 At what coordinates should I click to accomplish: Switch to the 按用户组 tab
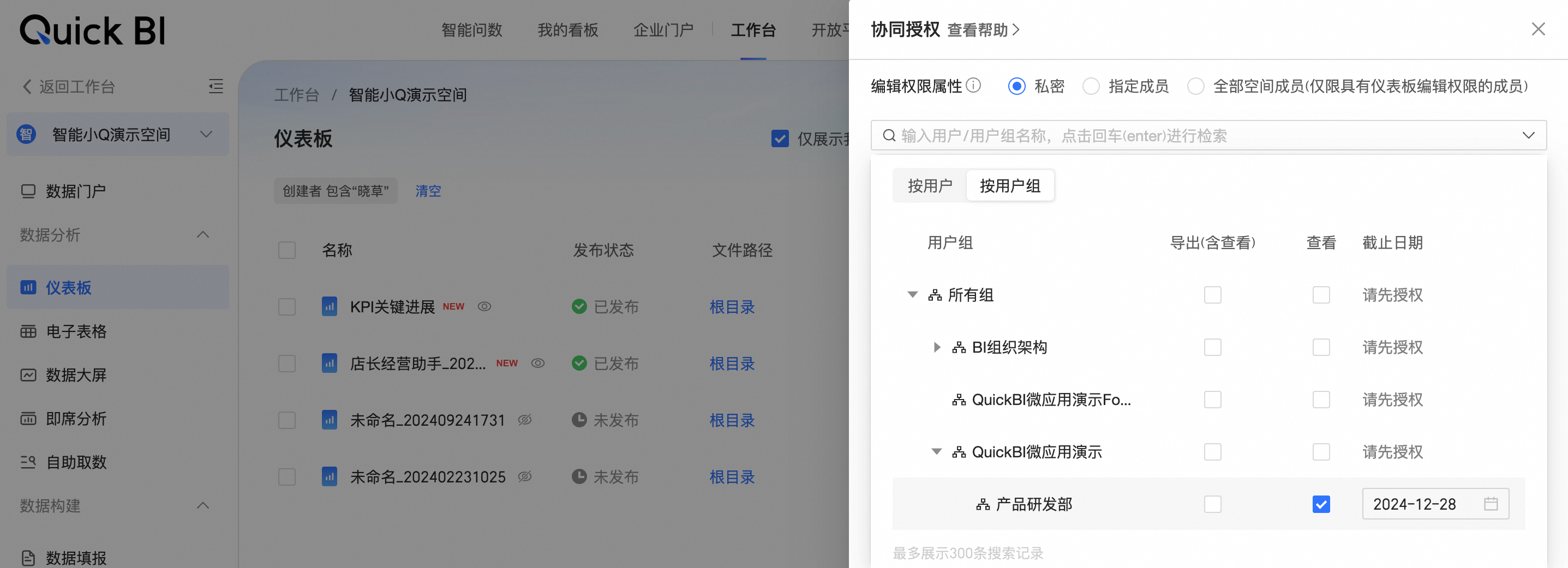coord(1010,185)
